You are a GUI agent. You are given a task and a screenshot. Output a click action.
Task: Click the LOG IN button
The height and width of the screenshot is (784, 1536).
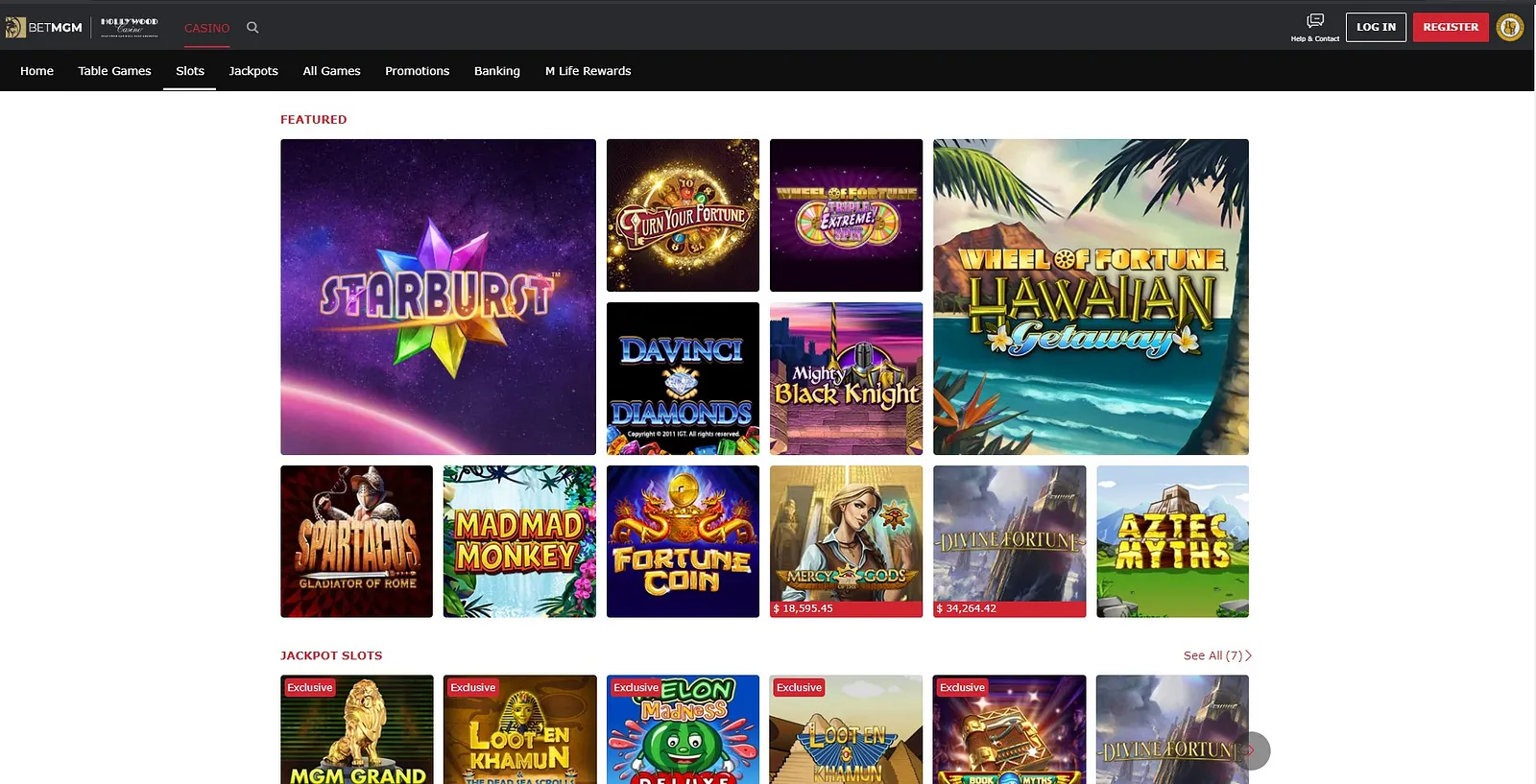pyautogui.click(x=1376, y=27)
